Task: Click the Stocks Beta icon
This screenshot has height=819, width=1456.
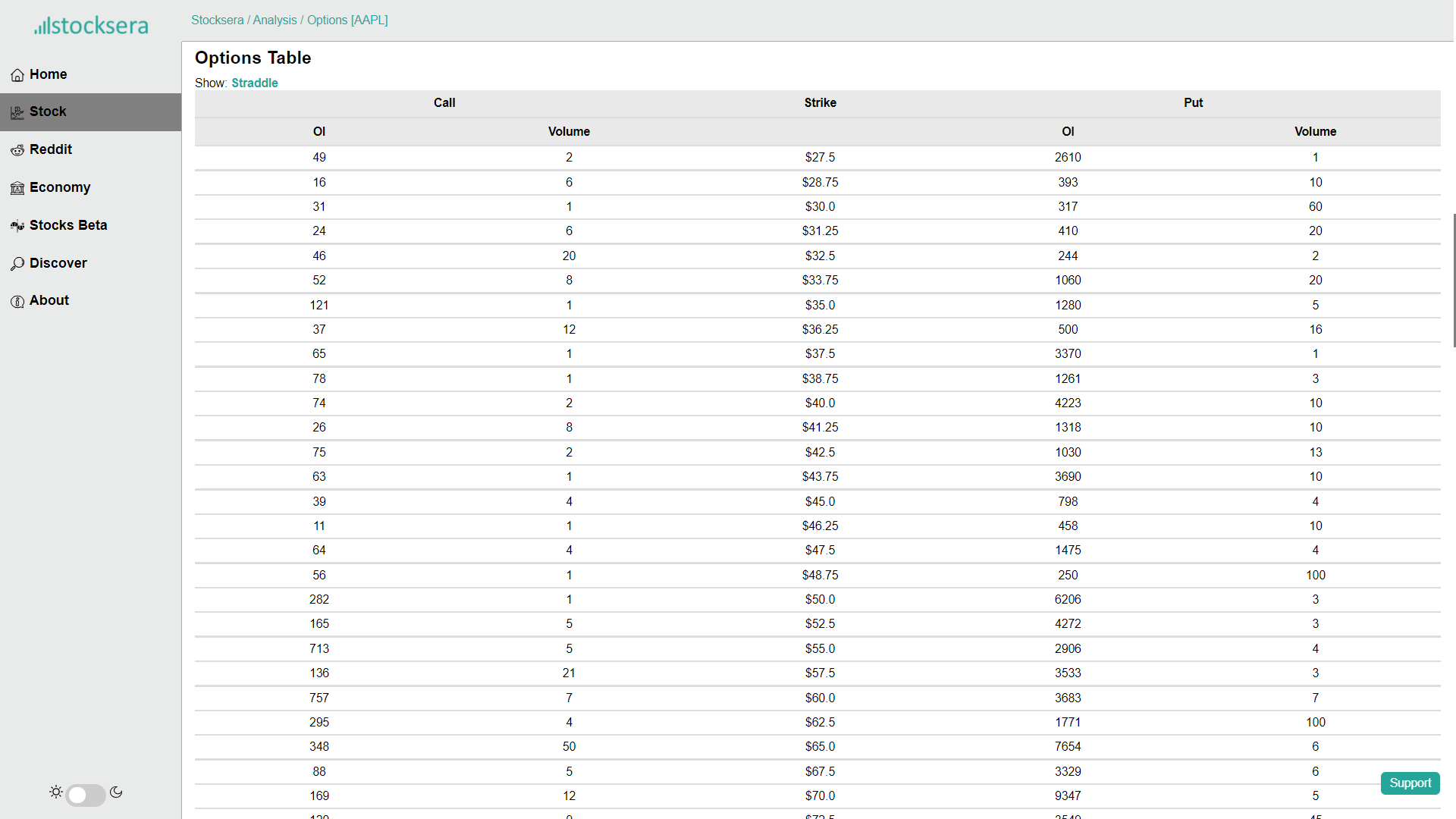Action: point(17,226)
